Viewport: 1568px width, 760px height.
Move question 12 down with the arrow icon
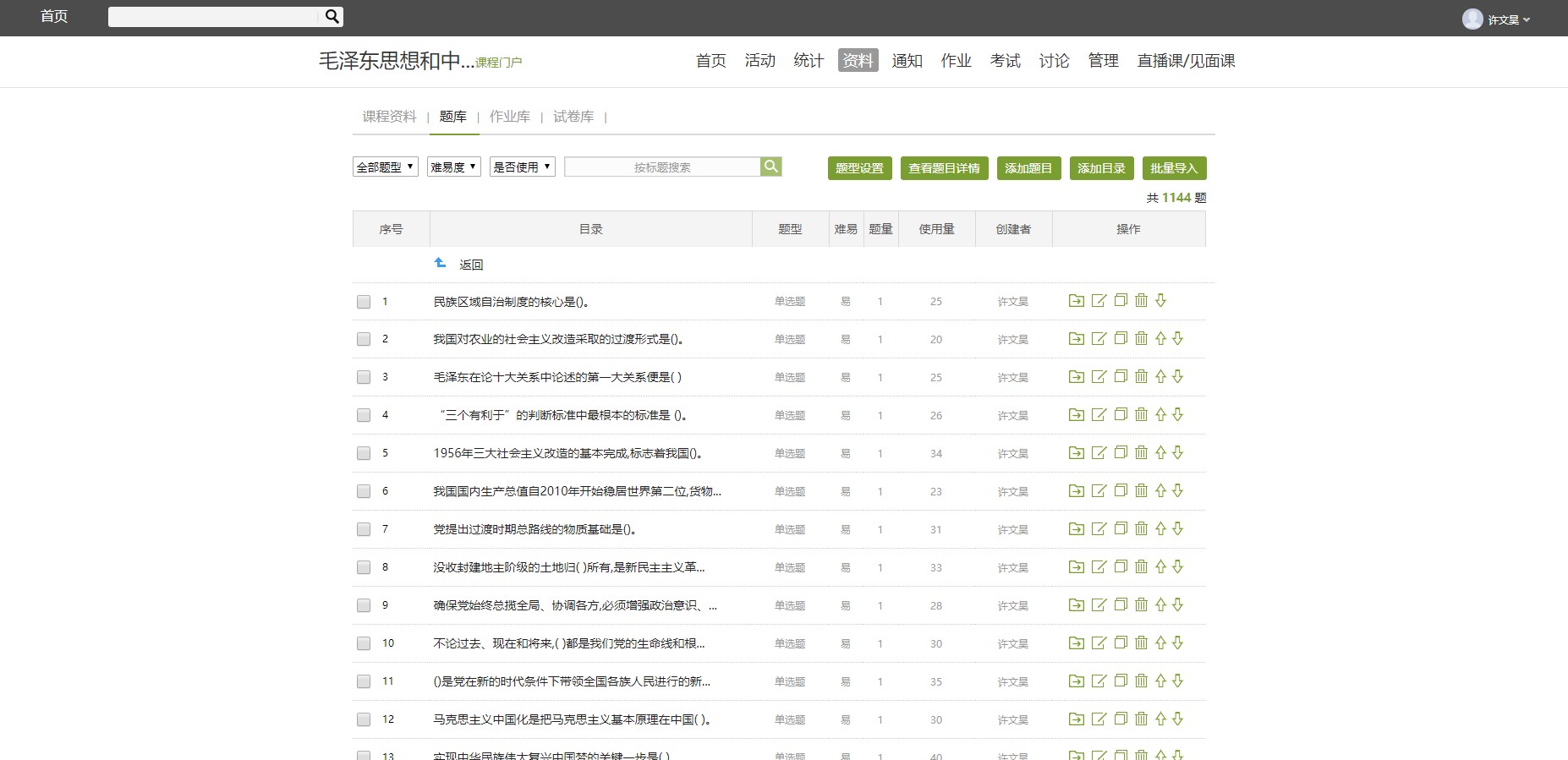[x=1177, y=719]
